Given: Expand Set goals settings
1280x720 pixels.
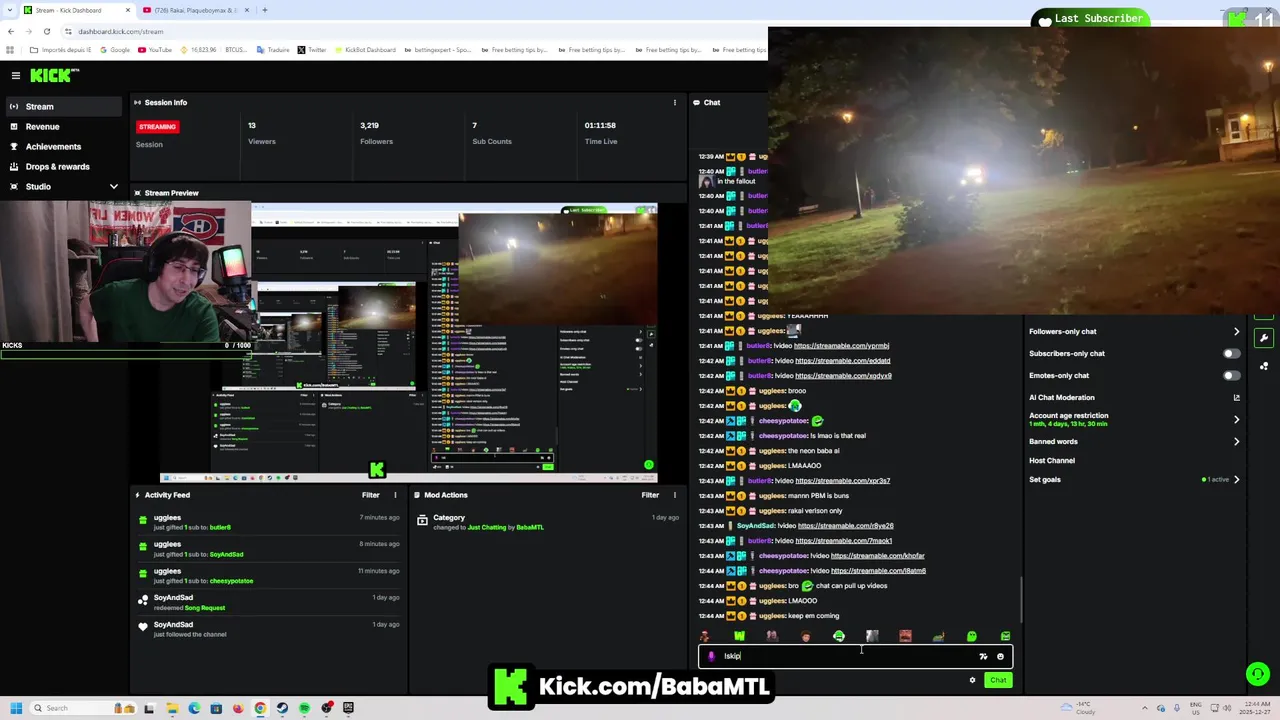Looking at the screenshot, I should point(1237,480).
